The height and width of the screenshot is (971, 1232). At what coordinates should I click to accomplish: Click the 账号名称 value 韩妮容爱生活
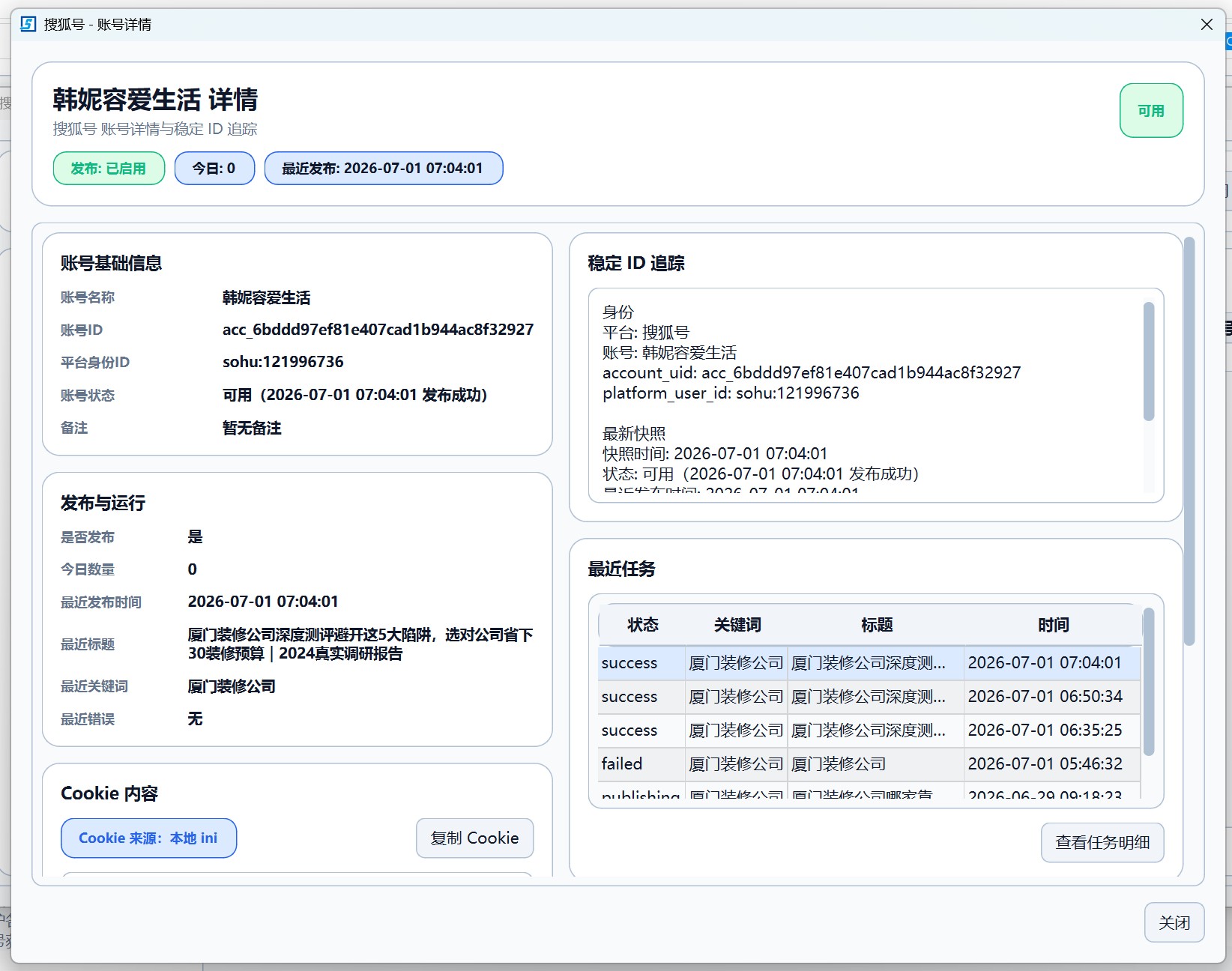[x=266, y=297]
